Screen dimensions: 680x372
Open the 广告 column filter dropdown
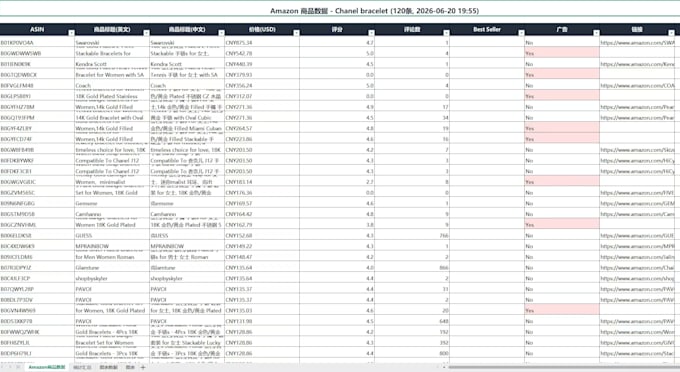coord(596,33)
